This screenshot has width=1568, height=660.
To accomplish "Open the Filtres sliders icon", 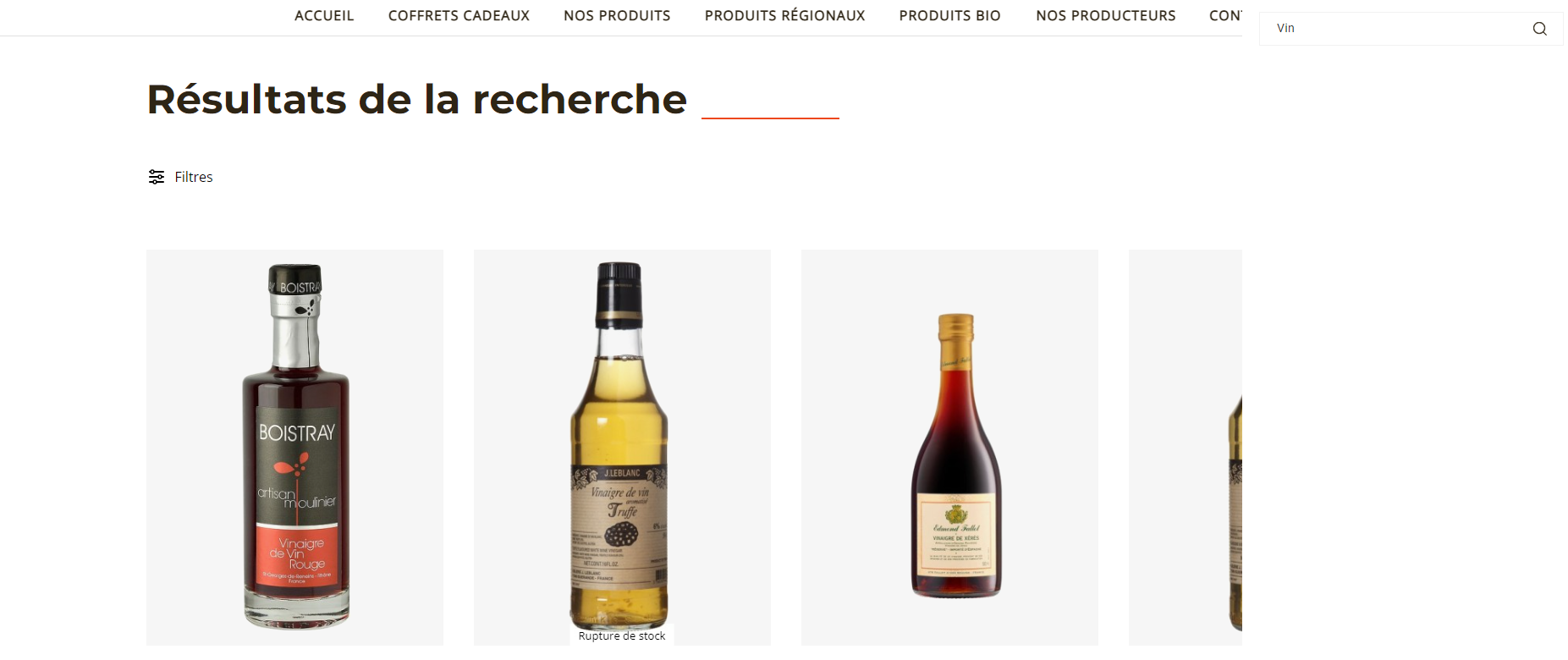I will tap(157, 177).
